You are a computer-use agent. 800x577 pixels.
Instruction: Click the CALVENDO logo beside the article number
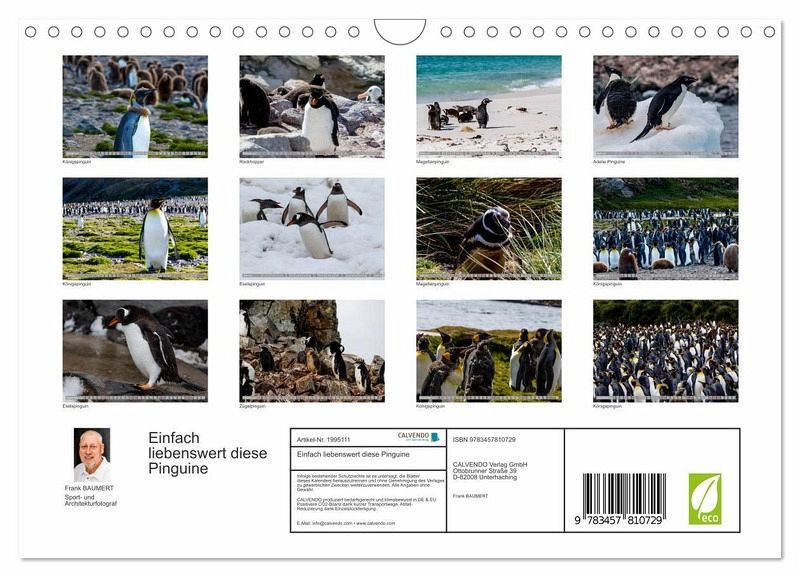(418, 437)
